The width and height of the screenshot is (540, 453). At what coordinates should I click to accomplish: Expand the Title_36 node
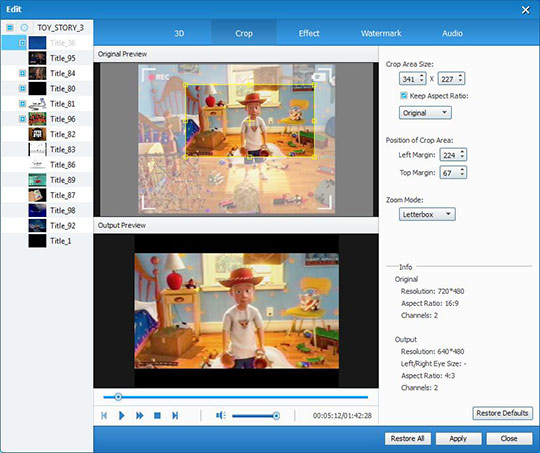pyautogui.click(x=22, y=43)
